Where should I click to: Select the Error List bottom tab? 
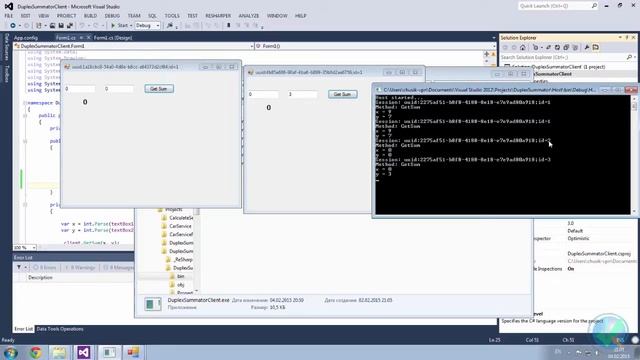click(x=23, y=329)
